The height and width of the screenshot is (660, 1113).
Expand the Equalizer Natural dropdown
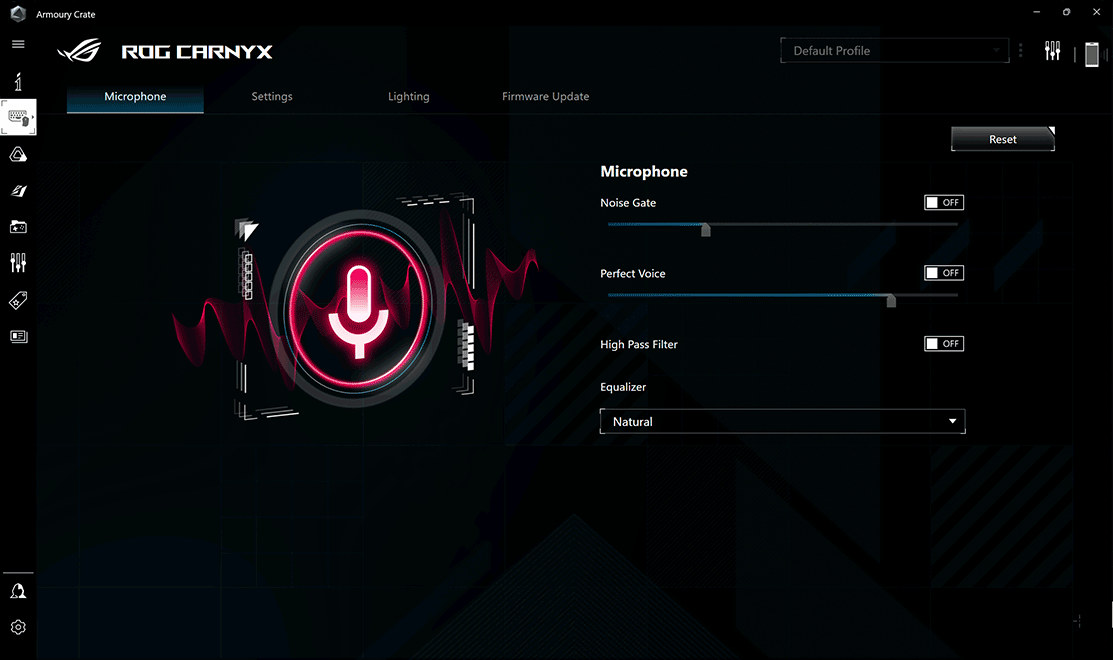click(782, 422)
